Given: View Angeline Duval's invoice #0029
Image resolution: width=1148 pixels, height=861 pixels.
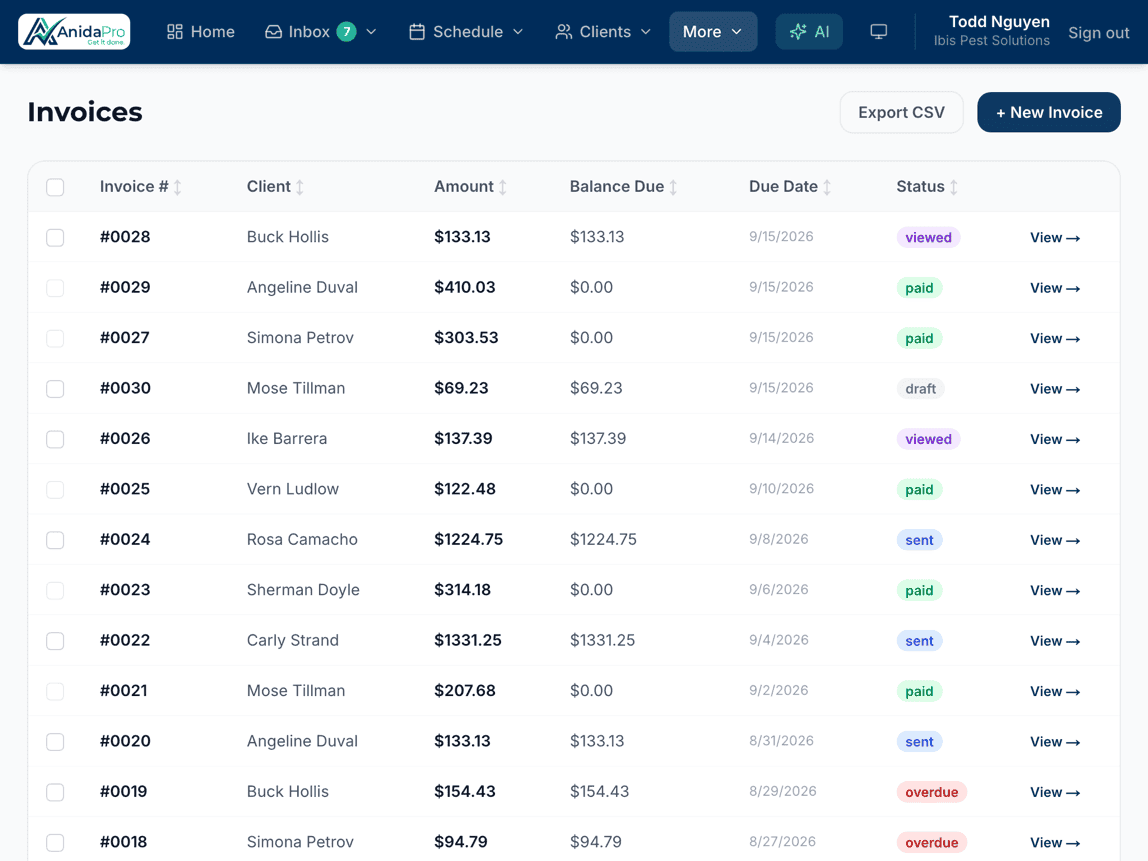Looking at the screenshot, I should (x=1055, y=288).
